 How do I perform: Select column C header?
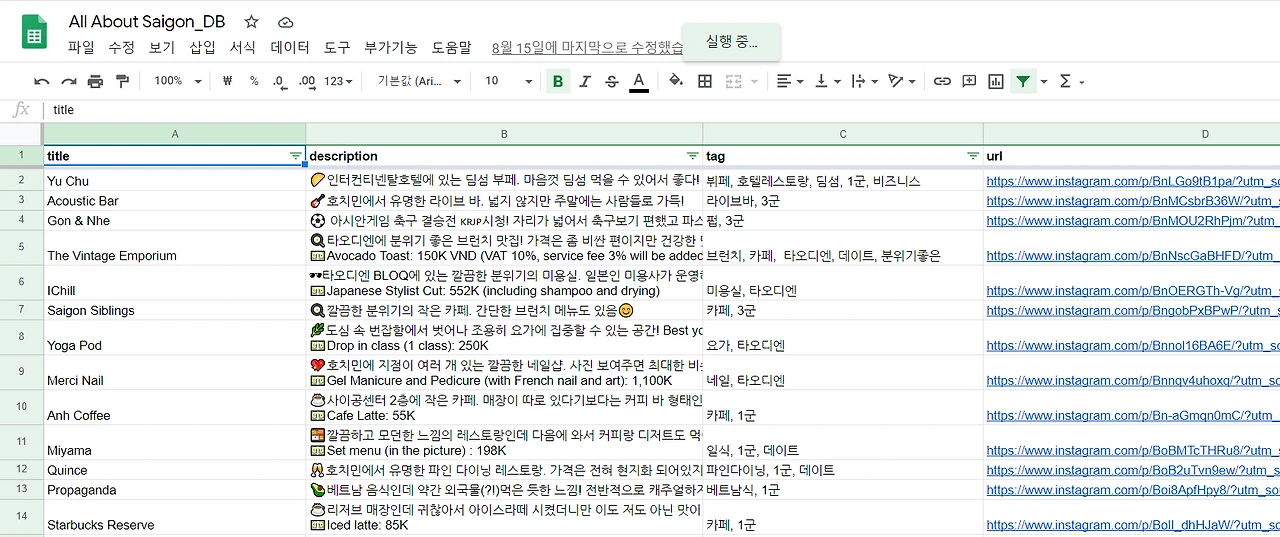tap(843, 134)
